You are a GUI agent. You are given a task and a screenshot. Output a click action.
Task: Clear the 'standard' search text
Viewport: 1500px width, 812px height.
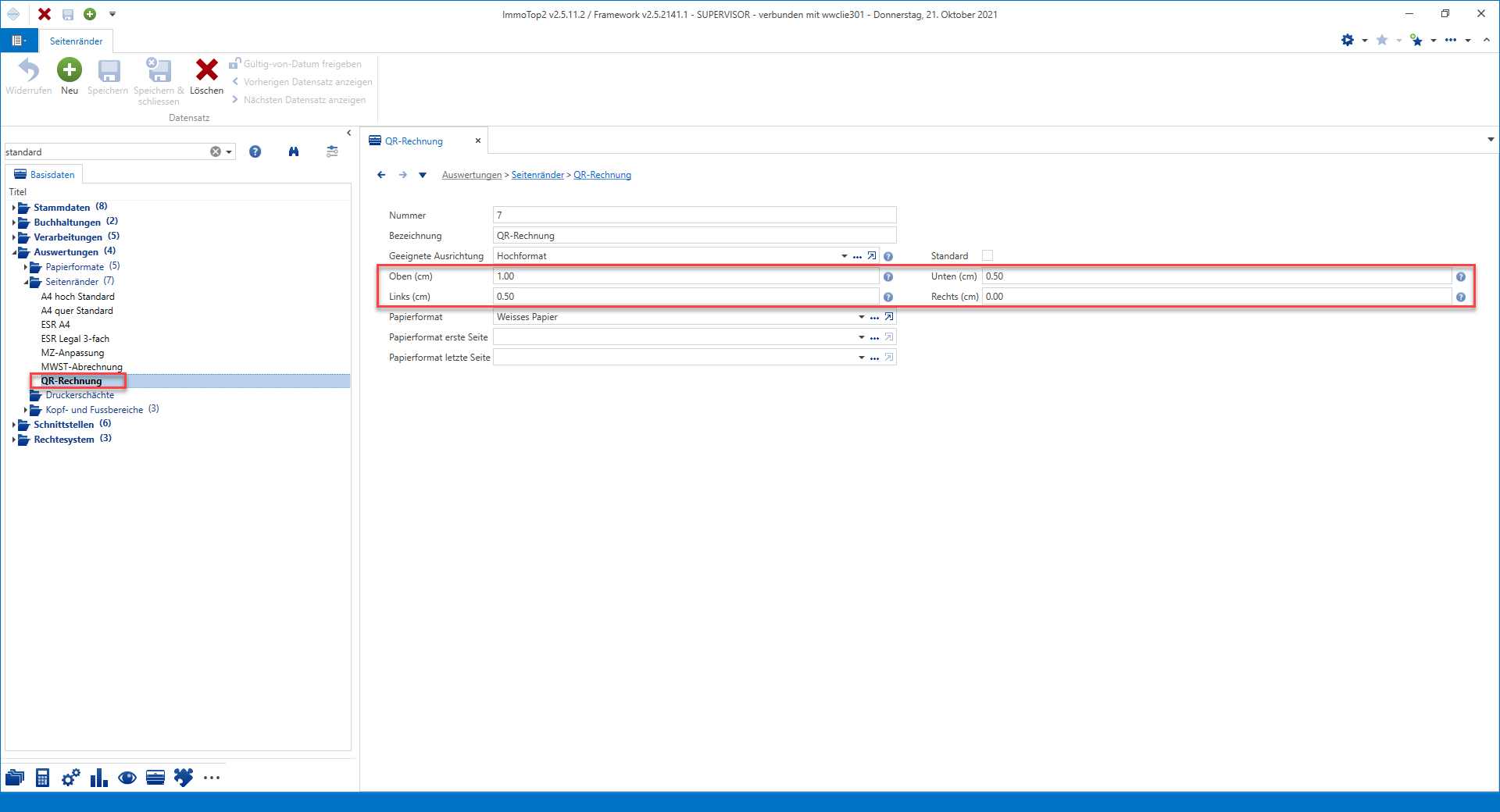(216, 151)
